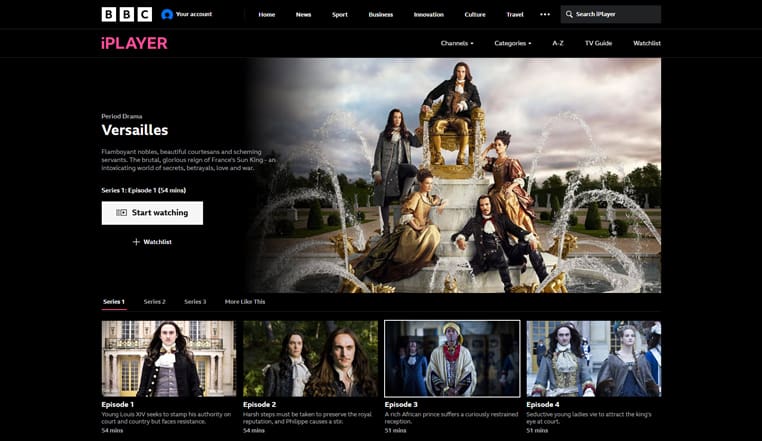Open the Channels dropdown
This screenshot has width=762, height=441.
coord(457,43)
